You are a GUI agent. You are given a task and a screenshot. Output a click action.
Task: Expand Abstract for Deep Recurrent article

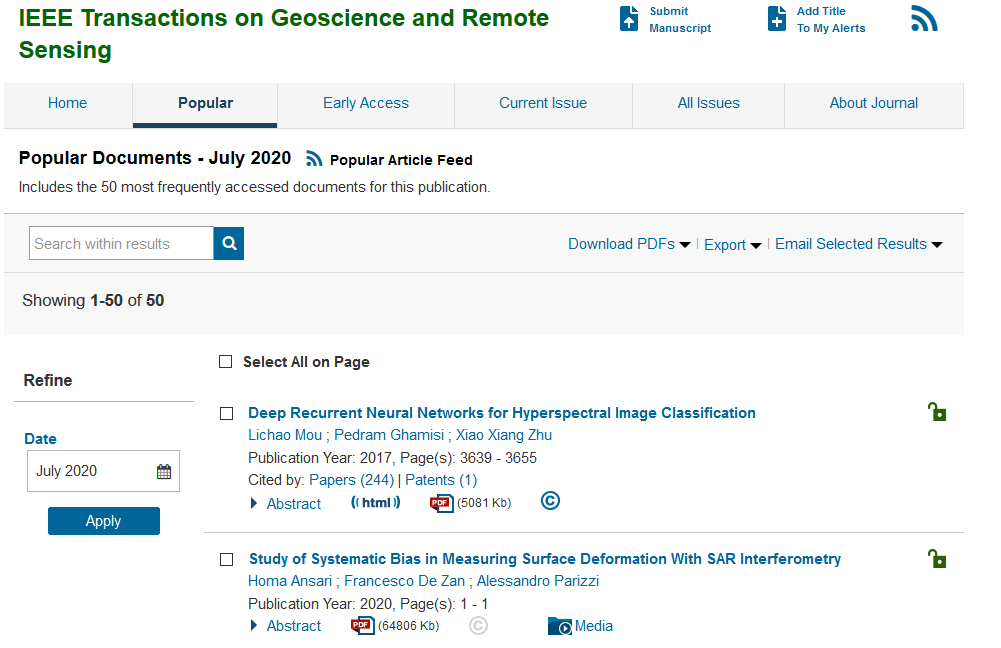point(286,504)
